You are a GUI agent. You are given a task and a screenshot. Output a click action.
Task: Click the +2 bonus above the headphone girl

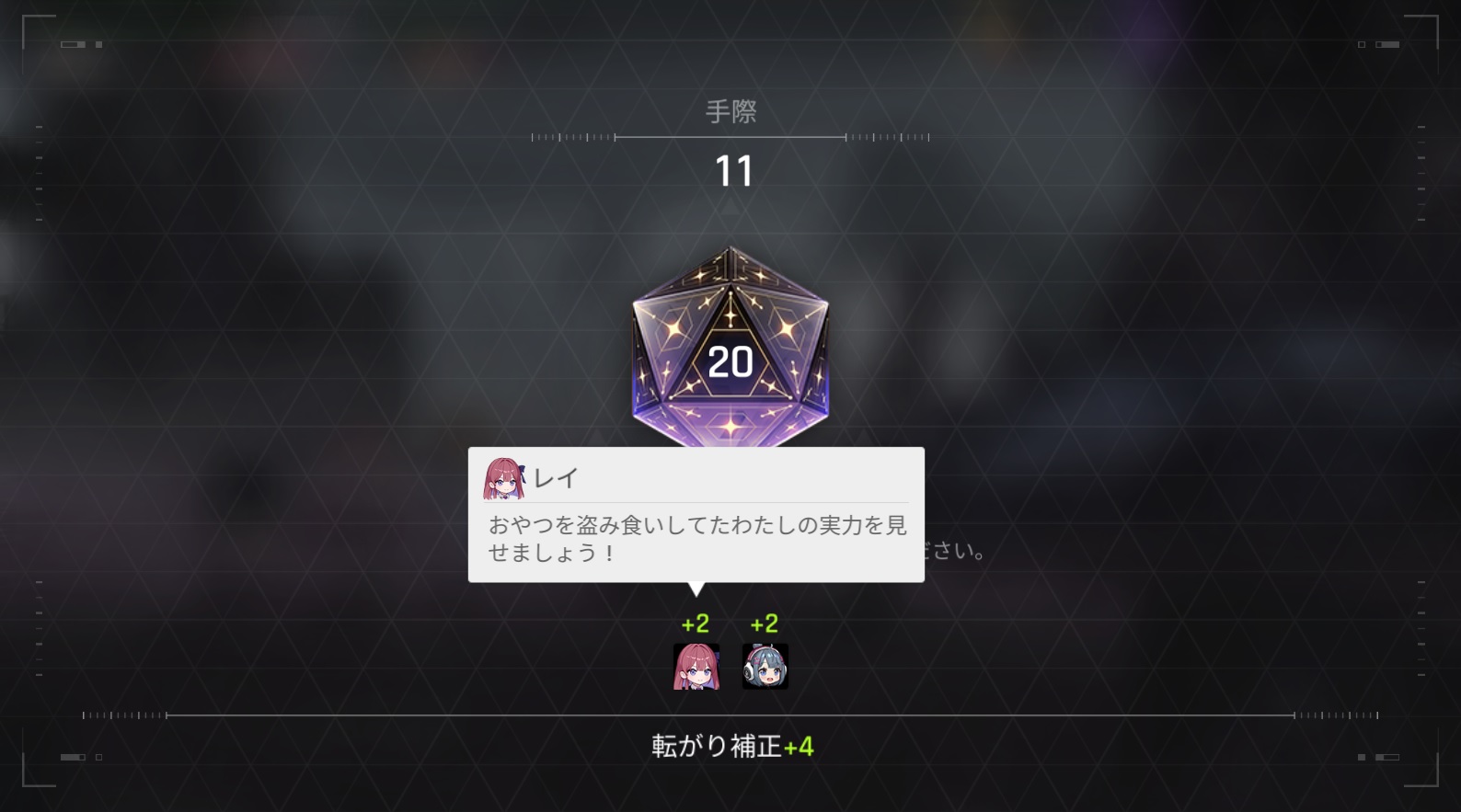(x=765, y=624)
